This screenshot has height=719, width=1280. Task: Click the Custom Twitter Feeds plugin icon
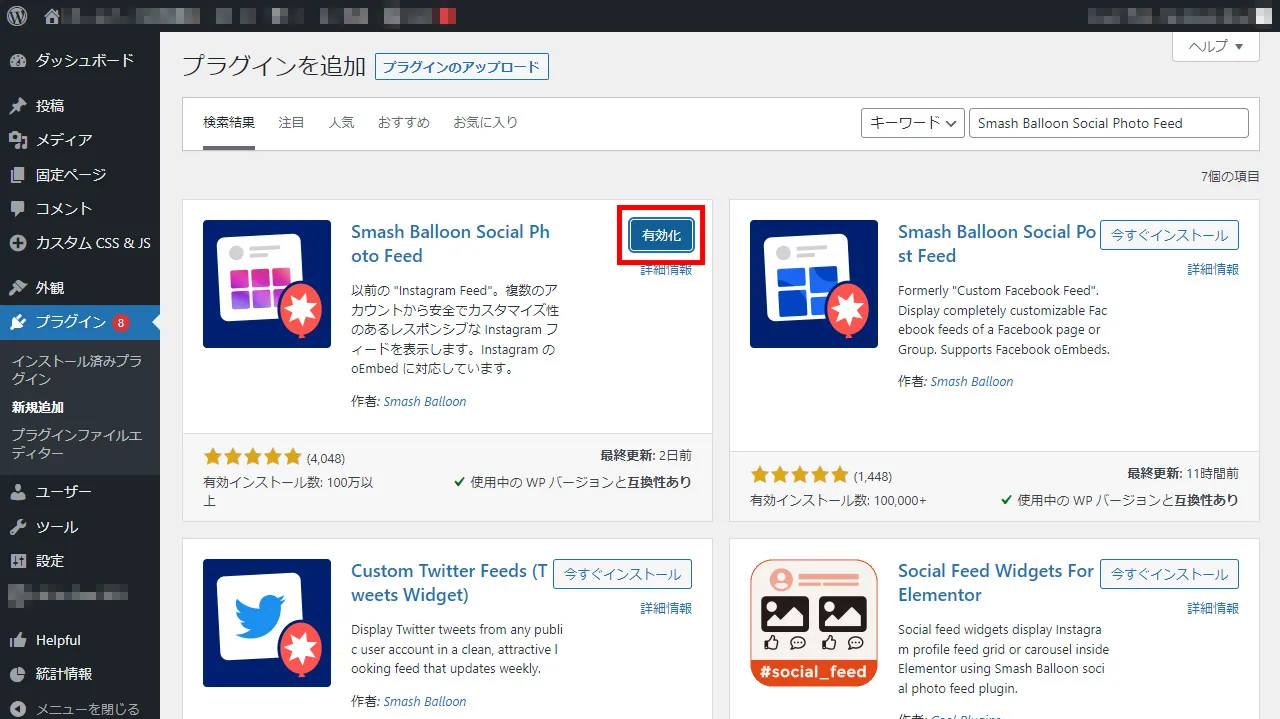266,623
